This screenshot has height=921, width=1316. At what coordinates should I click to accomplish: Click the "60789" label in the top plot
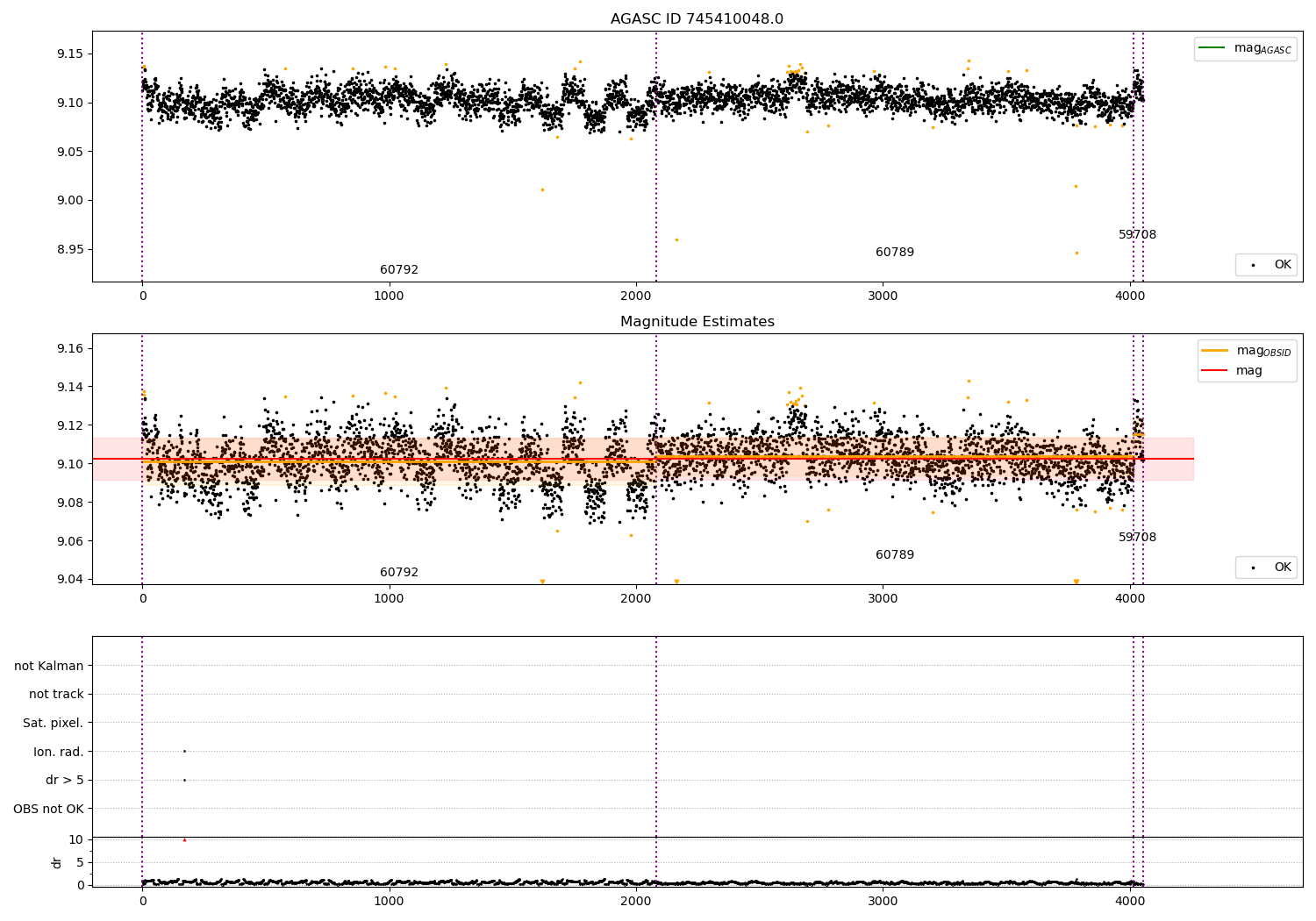point(895,253)
